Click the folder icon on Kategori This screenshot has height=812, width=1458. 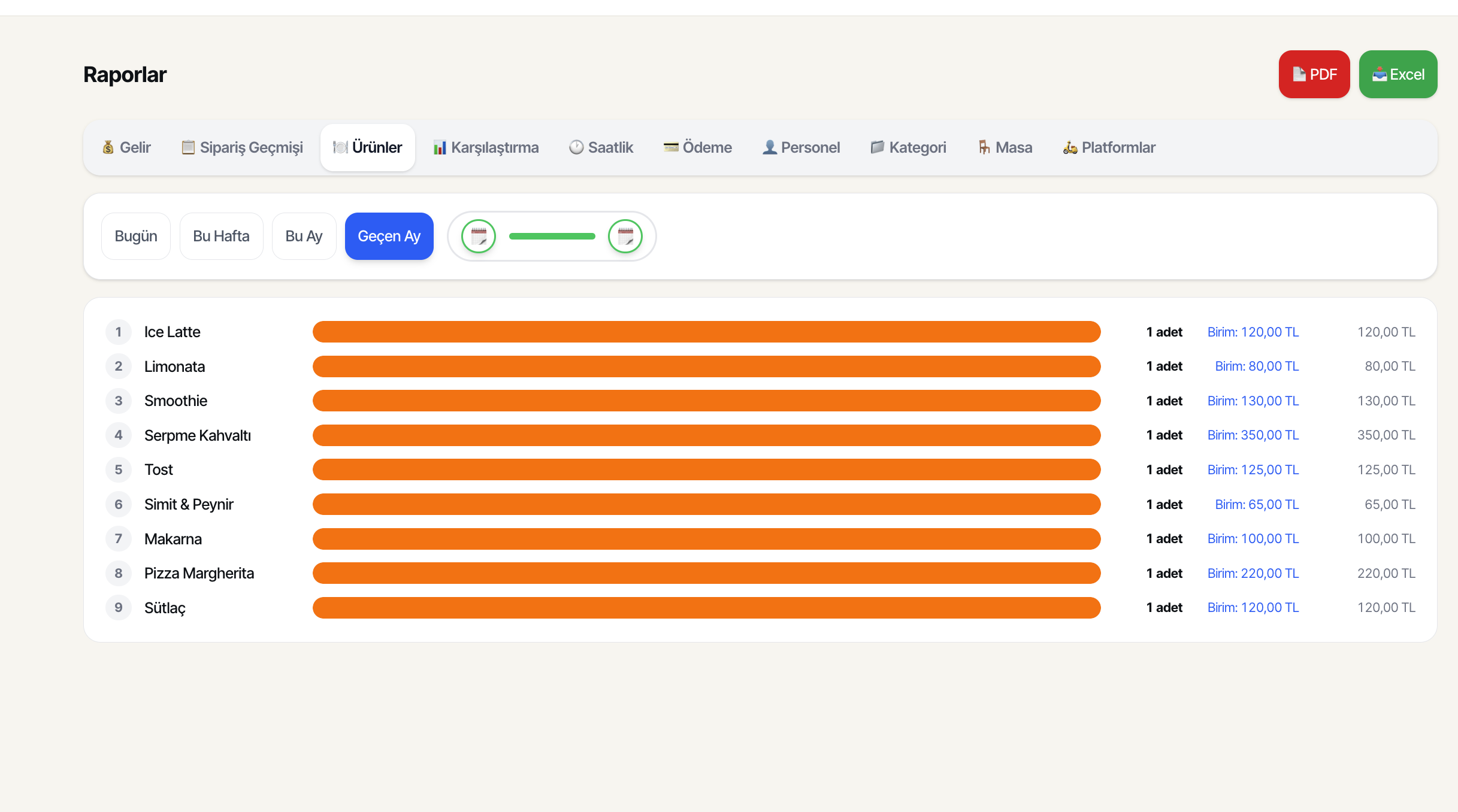point(878,147)
